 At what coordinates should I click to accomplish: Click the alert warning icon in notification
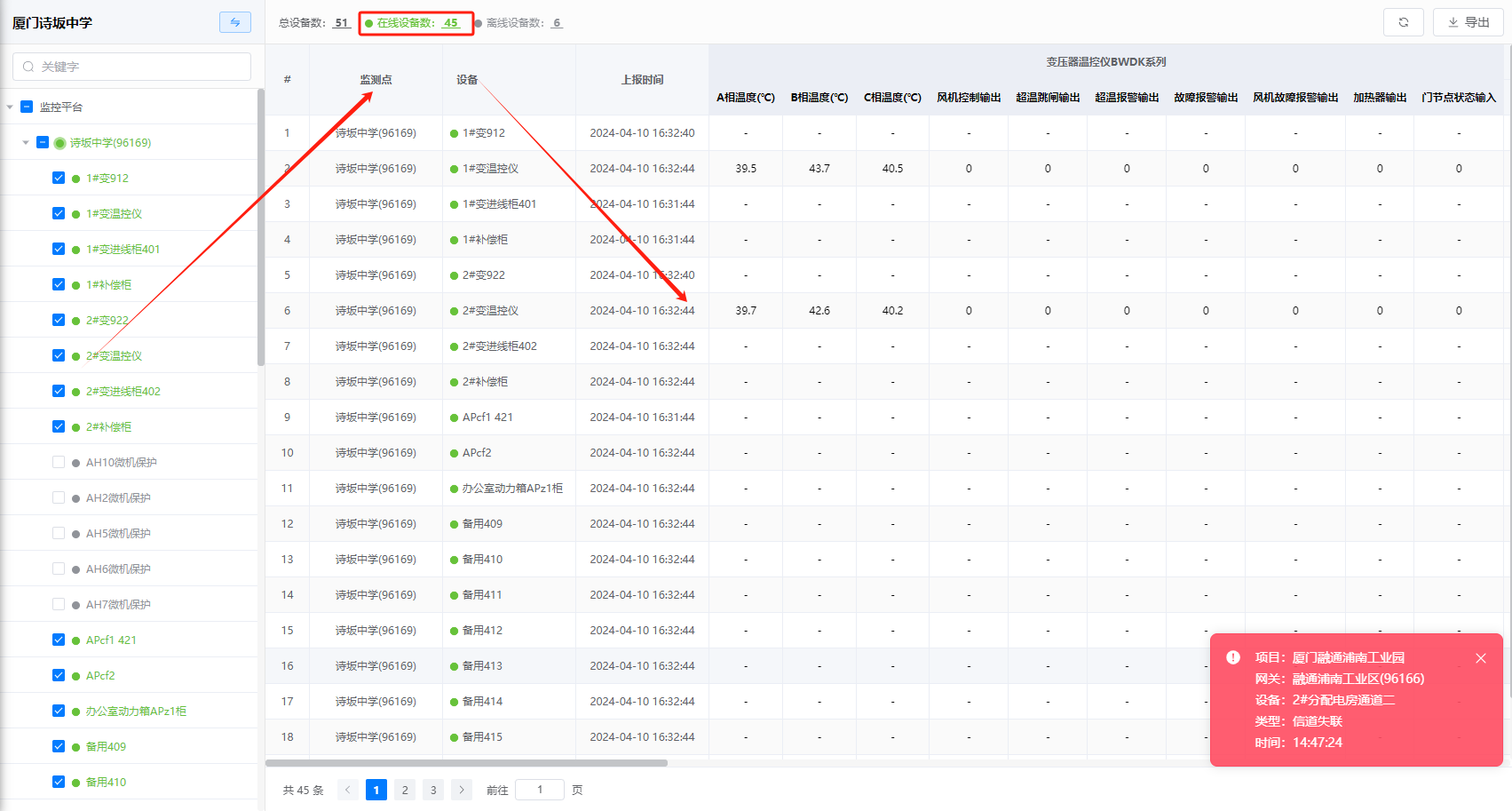coord(1233,657)
